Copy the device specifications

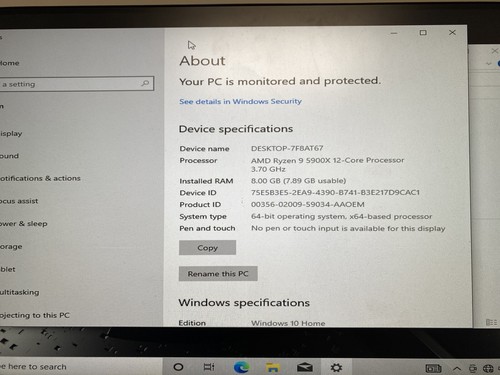point(207,248)
